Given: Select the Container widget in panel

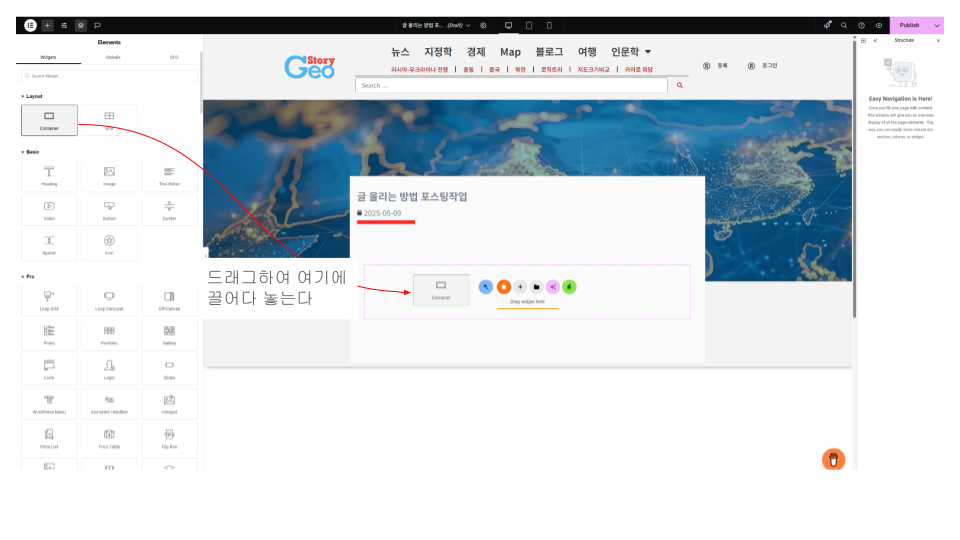Looking at the screenshot, I should [49, 120].
